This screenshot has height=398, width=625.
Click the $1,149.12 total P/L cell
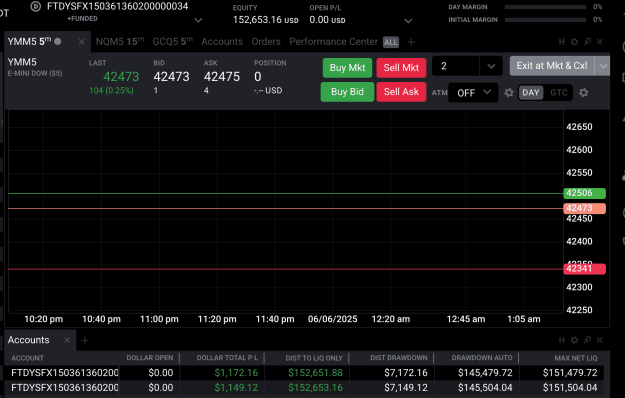tap(236, 388)
